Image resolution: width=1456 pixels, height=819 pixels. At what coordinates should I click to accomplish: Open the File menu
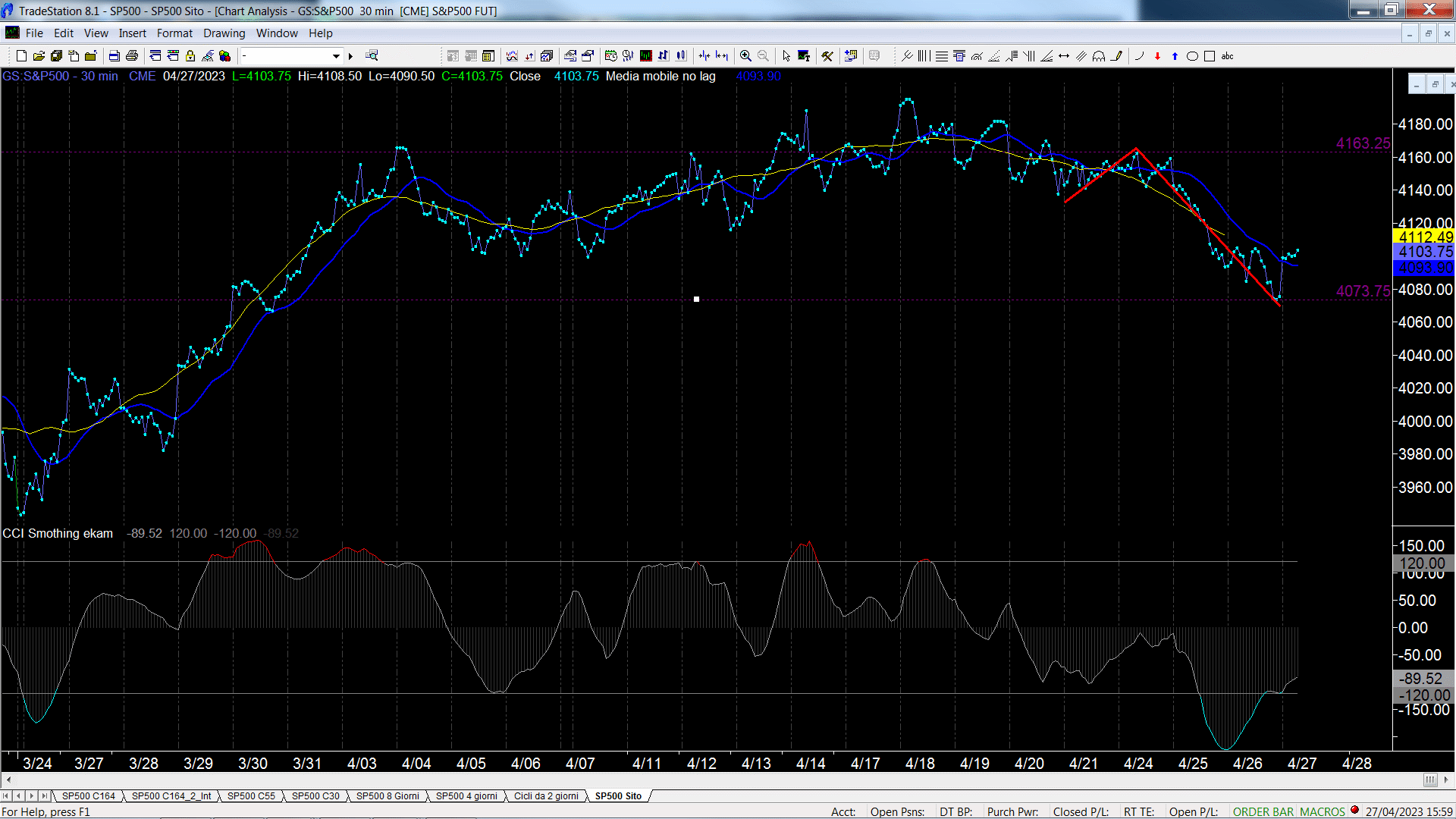tap(34, 33)
